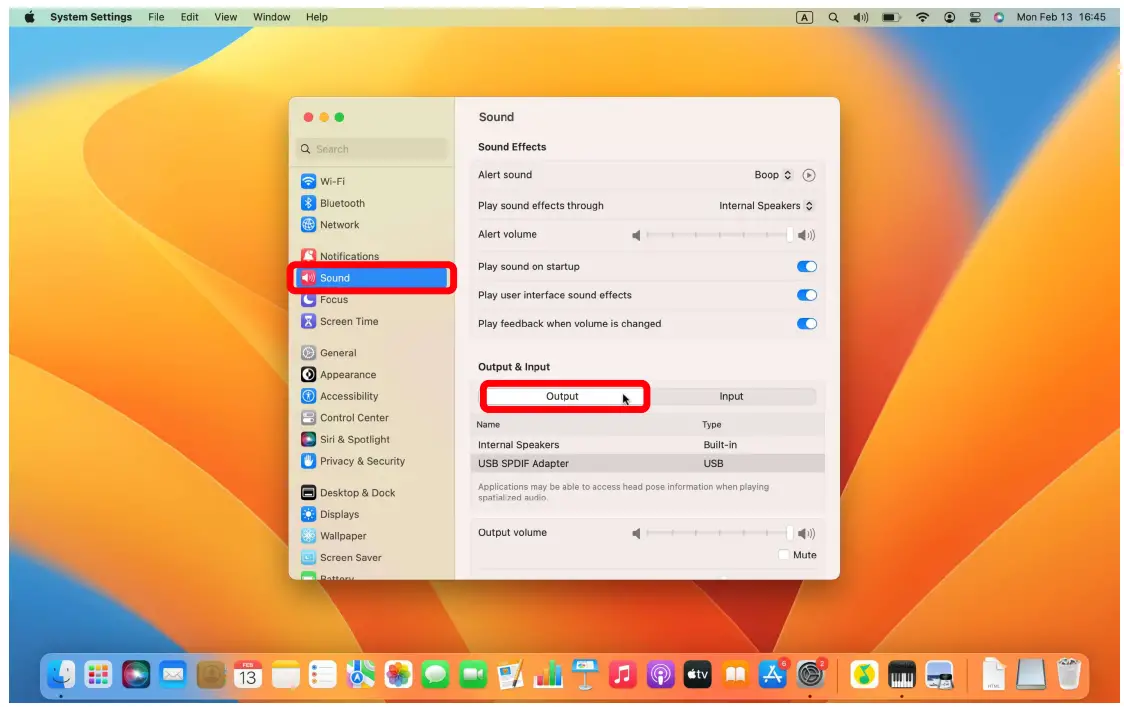Disable Play user interface sound effects
Screen dimensions: 1124x707
tap(806, 295)
